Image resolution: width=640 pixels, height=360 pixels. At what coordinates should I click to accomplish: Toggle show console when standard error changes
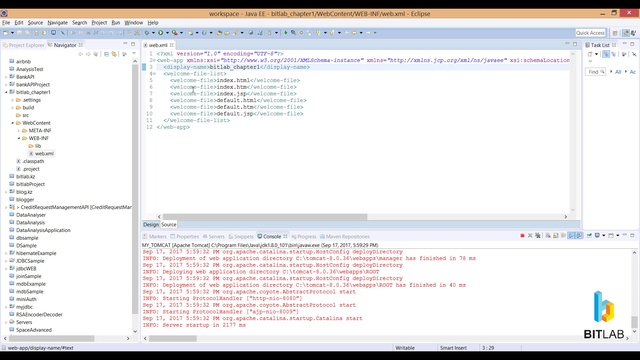[579, 236]
